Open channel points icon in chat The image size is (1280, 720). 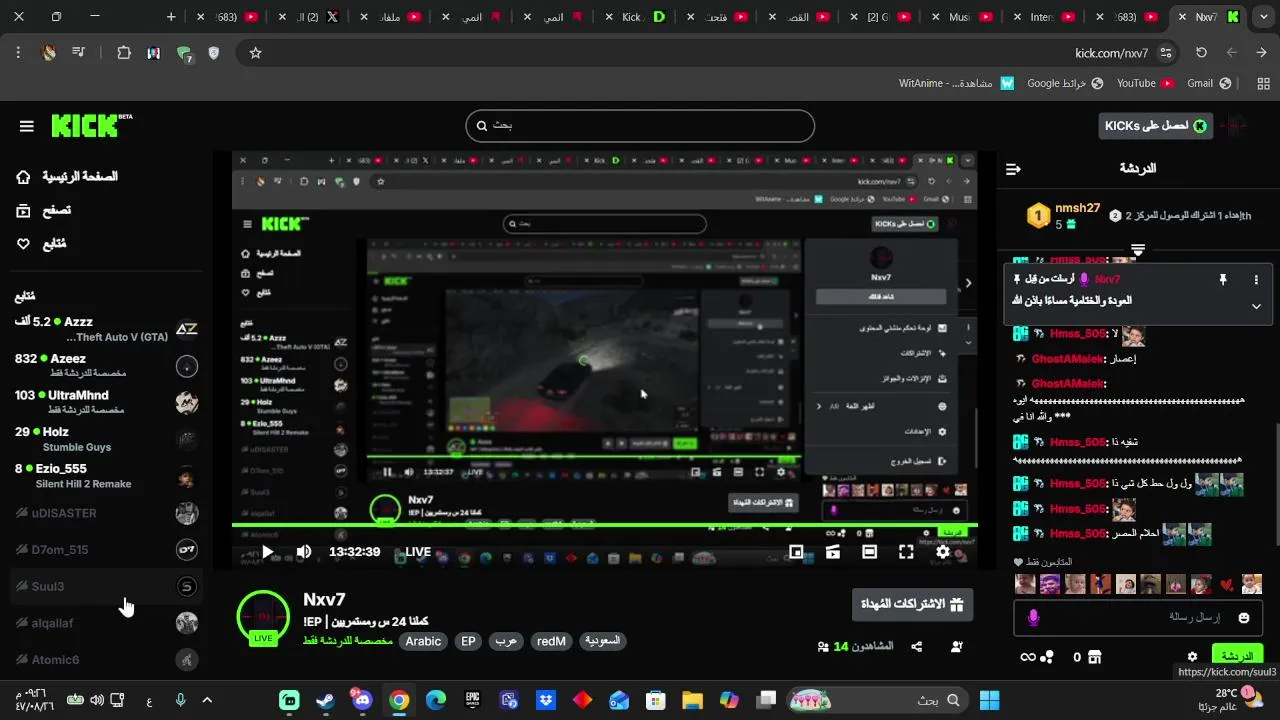tap(1047, 657)
